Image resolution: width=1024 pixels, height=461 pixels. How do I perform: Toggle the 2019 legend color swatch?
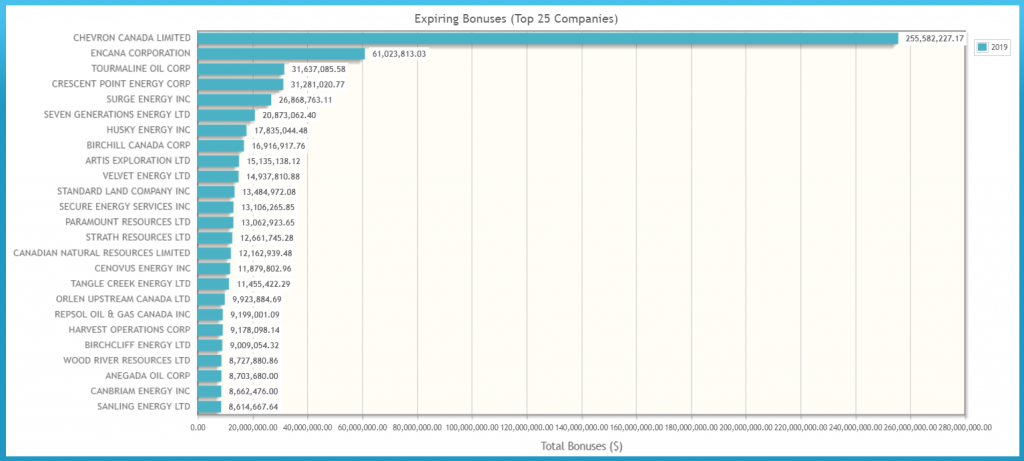coord(982,47)
